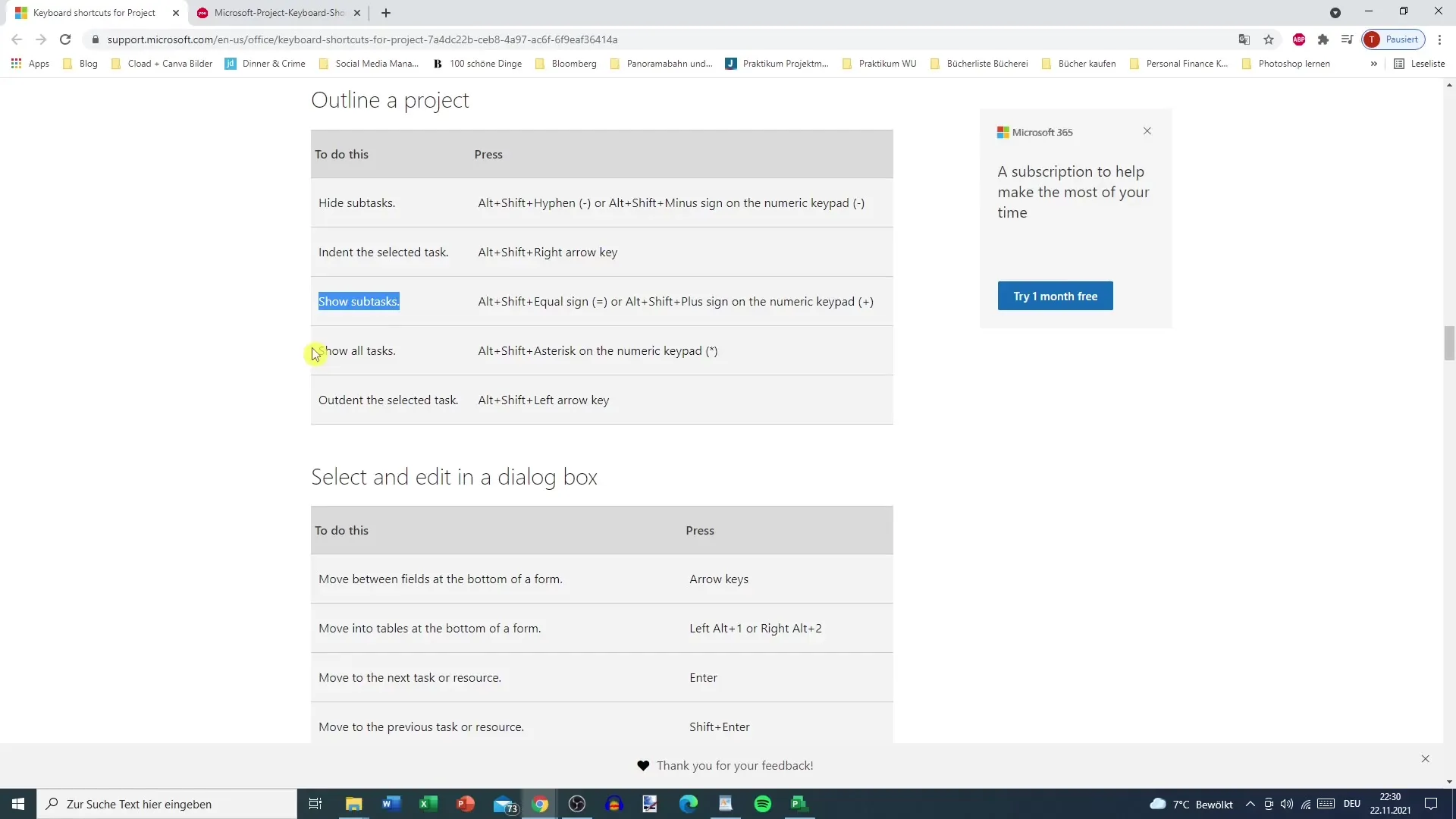The image size is (1456, 819).
Task: Click the Pausiert profile button
Action: coord(1397,39)
